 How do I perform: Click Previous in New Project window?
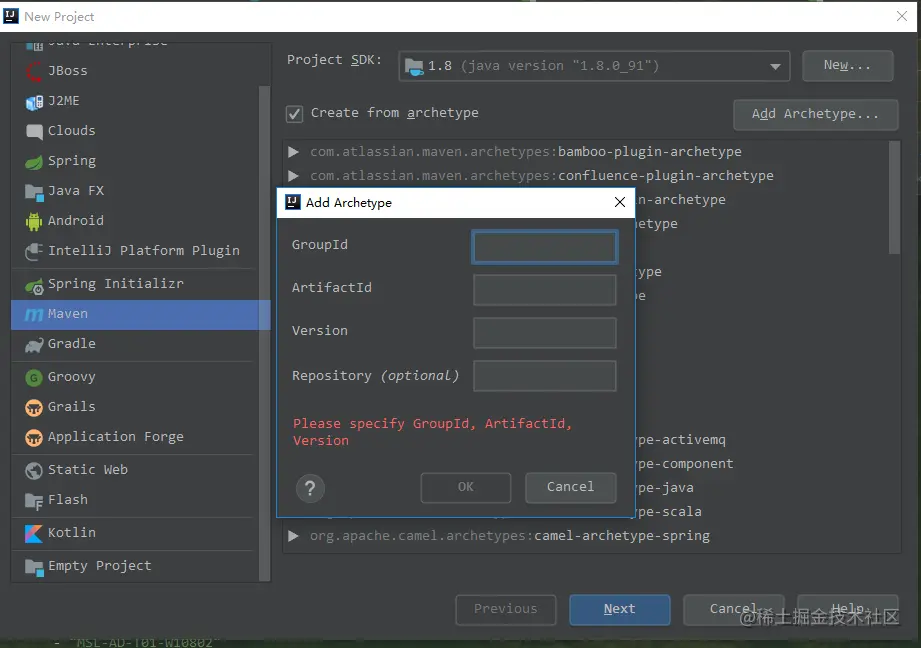click(506, 609)
